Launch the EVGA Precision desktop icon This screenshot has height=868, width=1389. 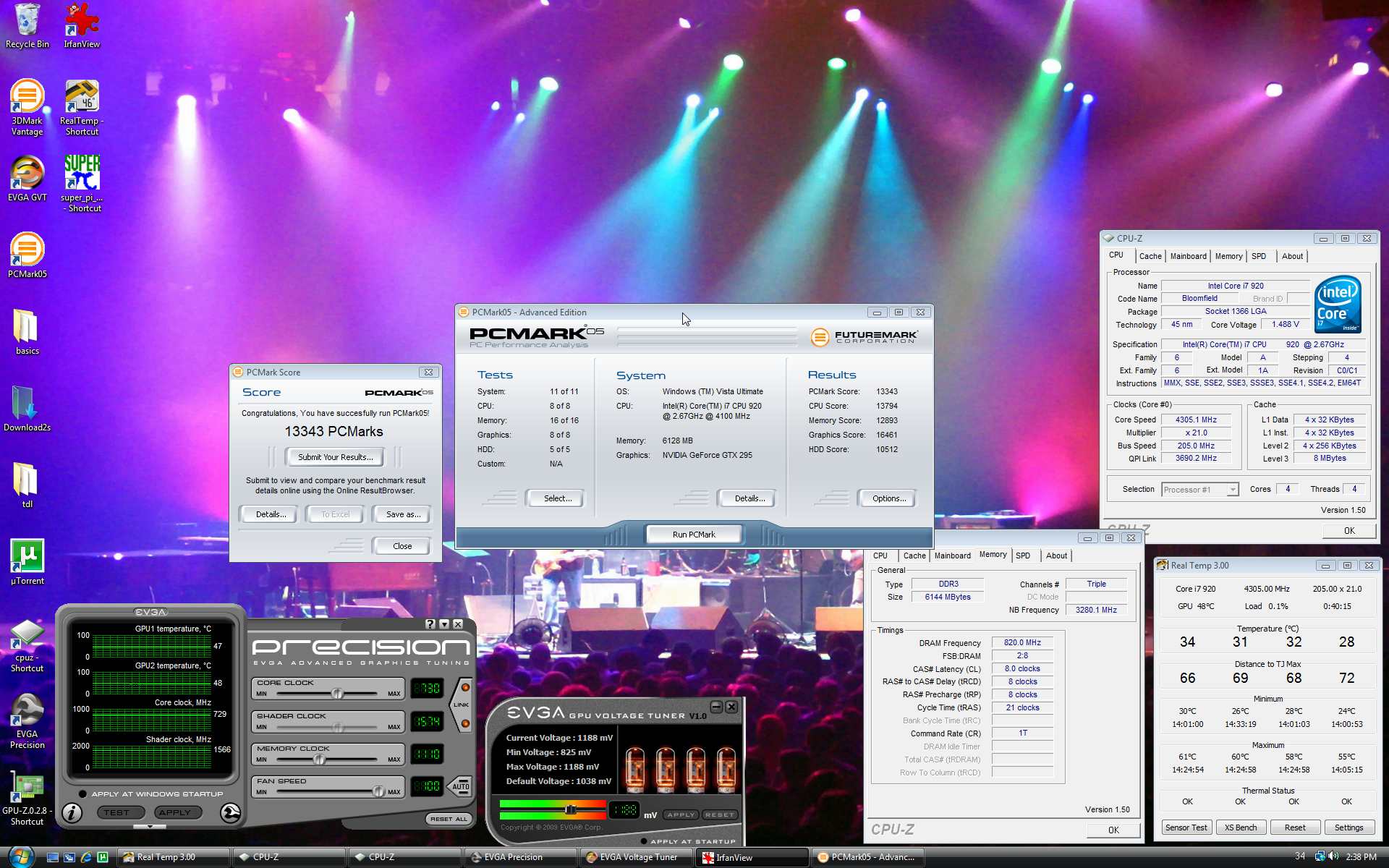point(27,721)
